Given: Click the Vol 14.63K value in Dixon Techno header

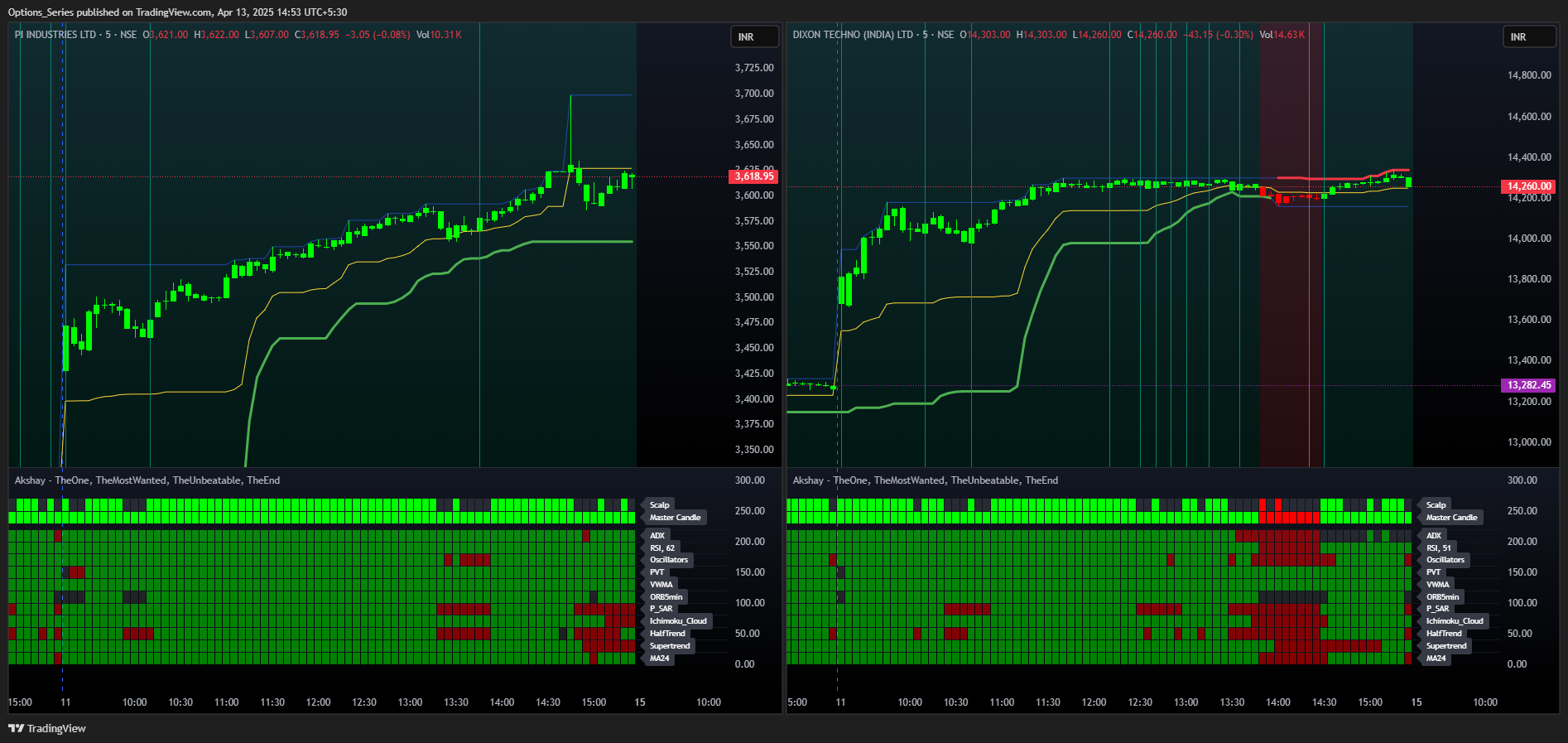Looking at the screenshot, I should click(1282, 35).
